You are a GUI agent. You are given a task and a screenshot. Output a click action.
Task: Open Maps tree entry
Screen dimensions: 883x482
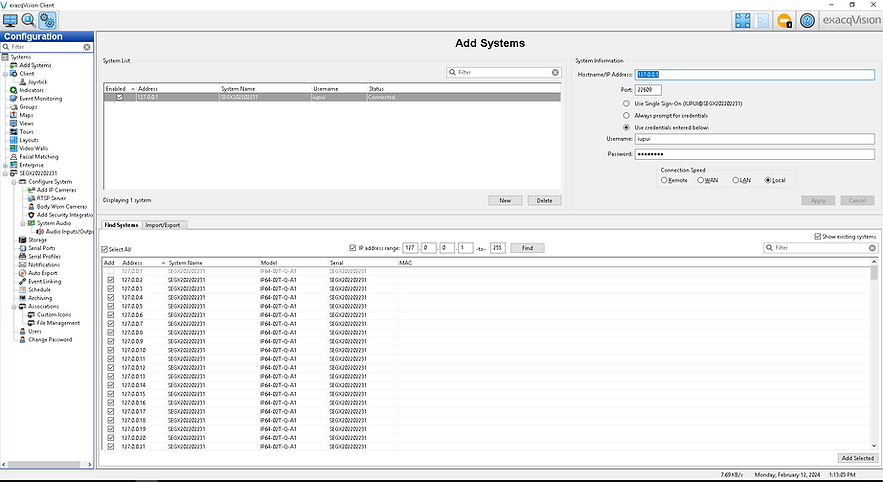pos(26,115)
